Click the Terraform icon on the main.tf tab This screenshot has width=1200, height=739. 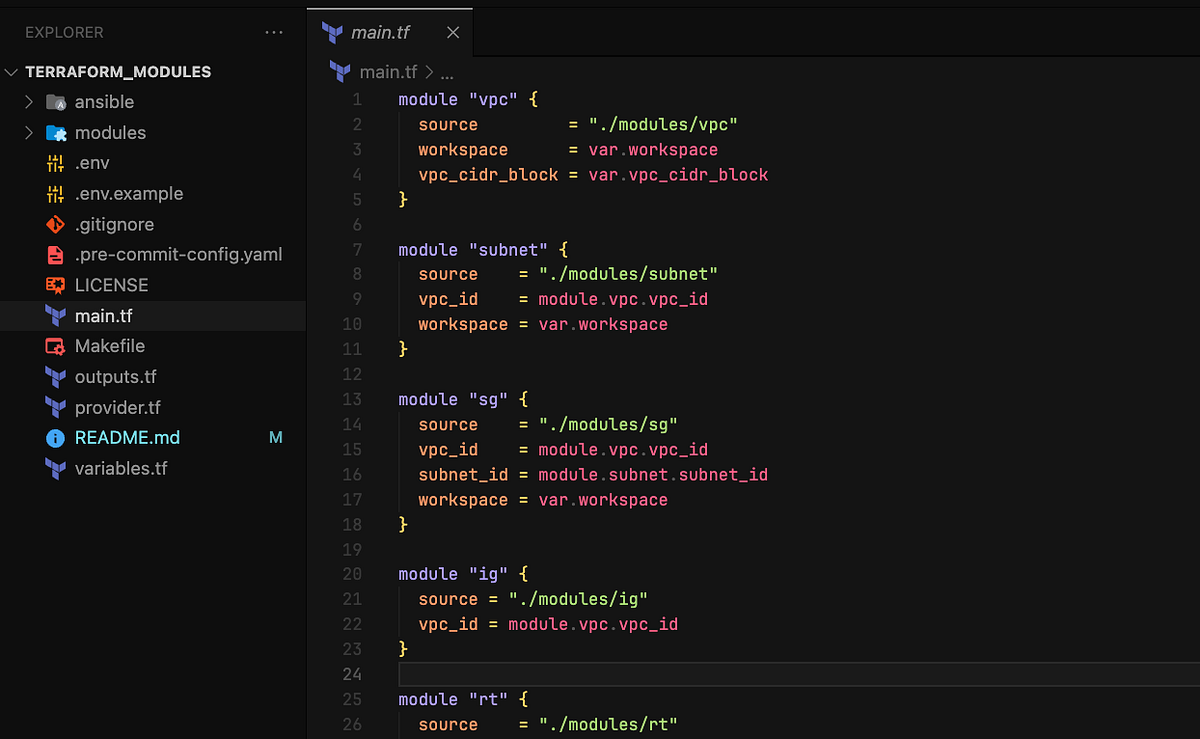(x=331, y=32)
